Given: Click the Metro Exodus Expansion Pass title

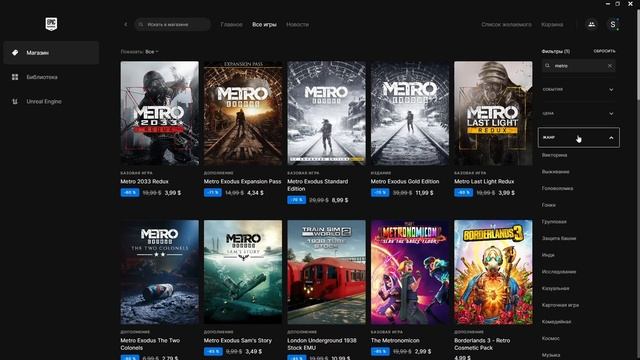Looking at the screenshot, I should pyautogui.click(x=242, y=182).
